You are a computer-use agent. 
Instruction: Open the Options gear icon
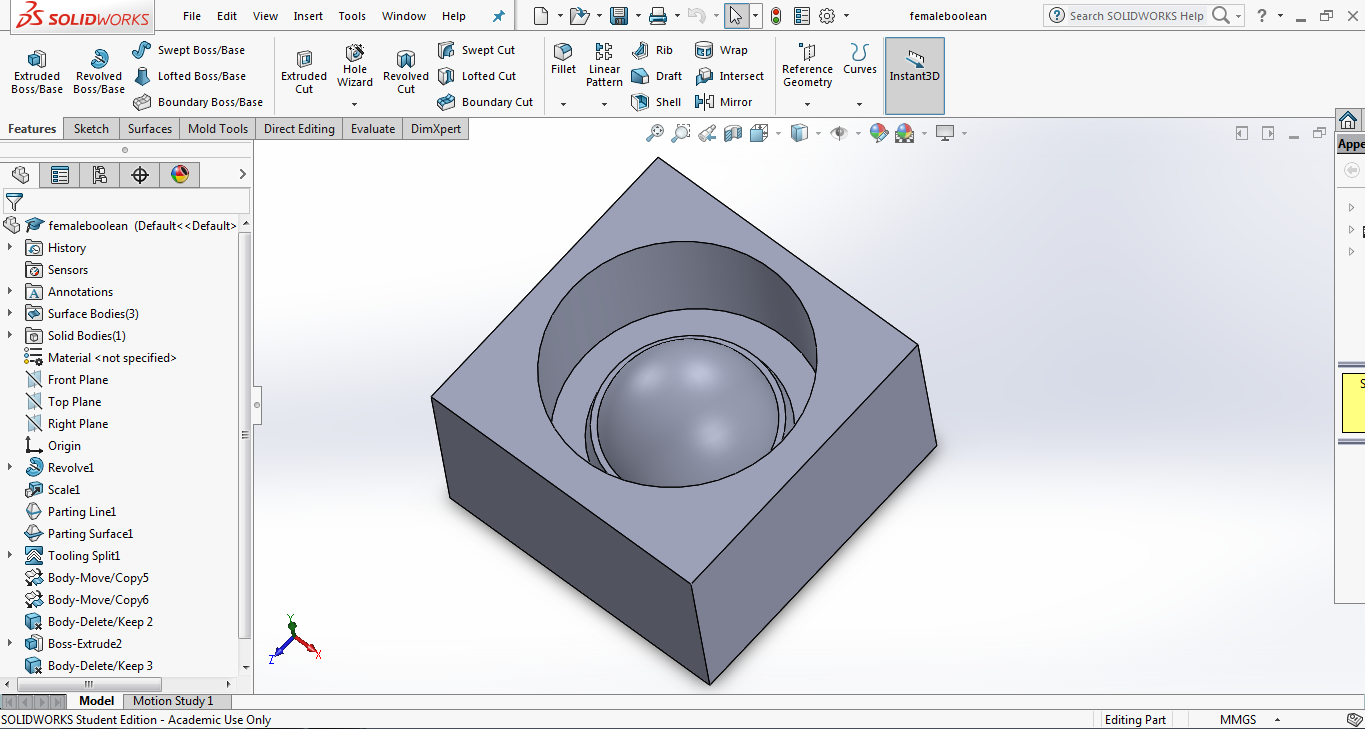coord(827,16)
